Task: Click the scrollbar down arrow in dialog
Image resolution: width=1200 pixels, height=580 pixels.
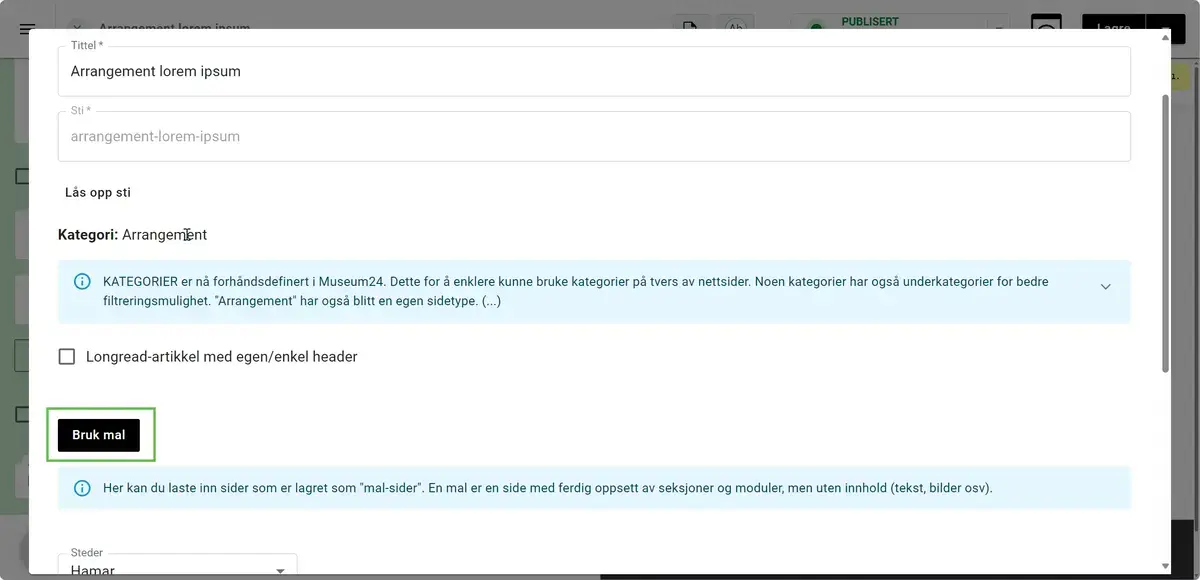Action: click(x=1164, y=566)
